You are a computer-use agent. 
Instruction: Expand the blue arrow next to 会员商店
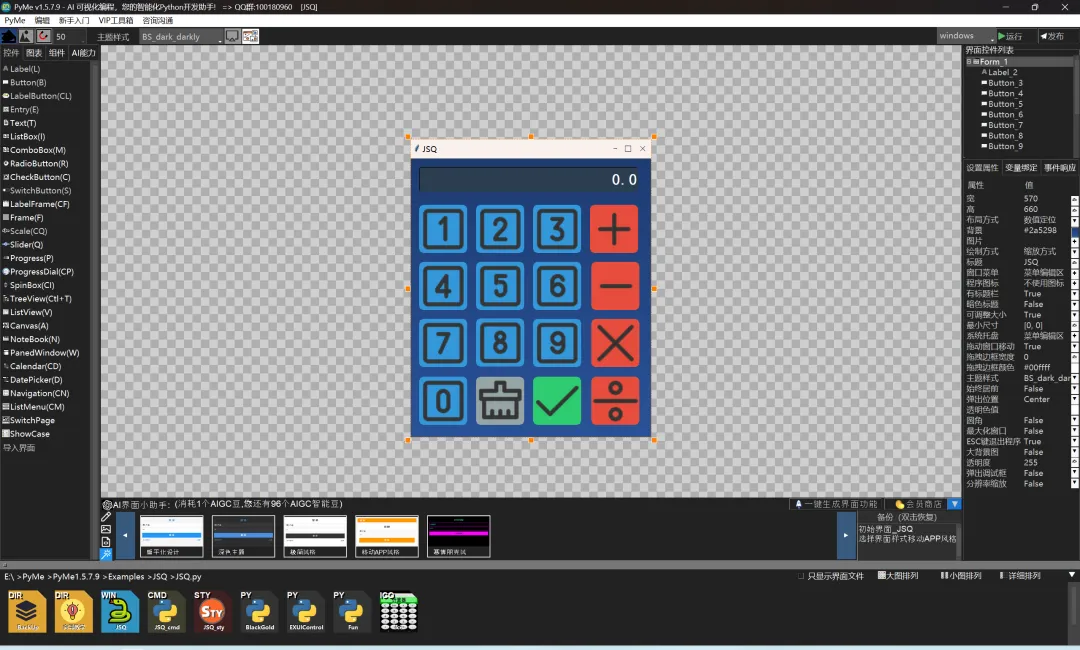[x=955, y=504]
